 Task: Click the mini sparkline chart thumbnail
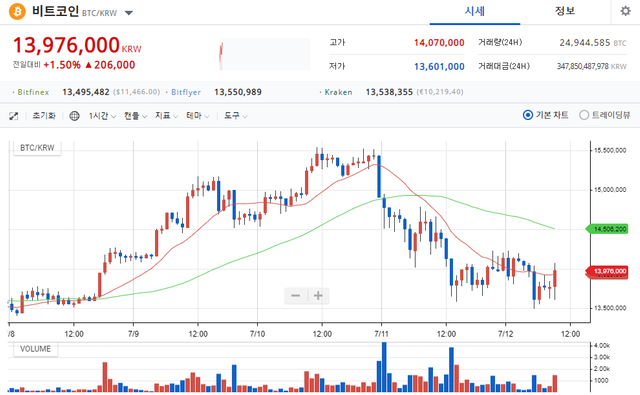(x=264, y=54)
